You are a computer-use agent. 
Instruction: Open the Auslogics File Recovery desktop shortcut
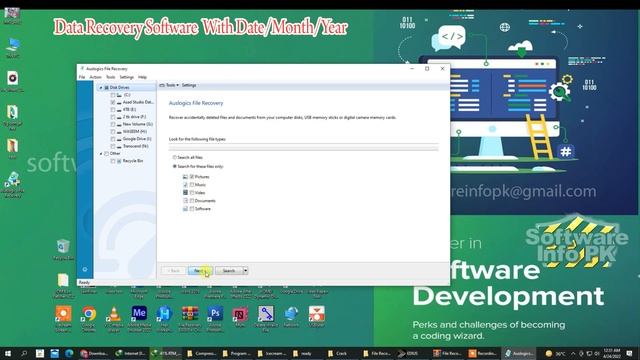[13, 185]
